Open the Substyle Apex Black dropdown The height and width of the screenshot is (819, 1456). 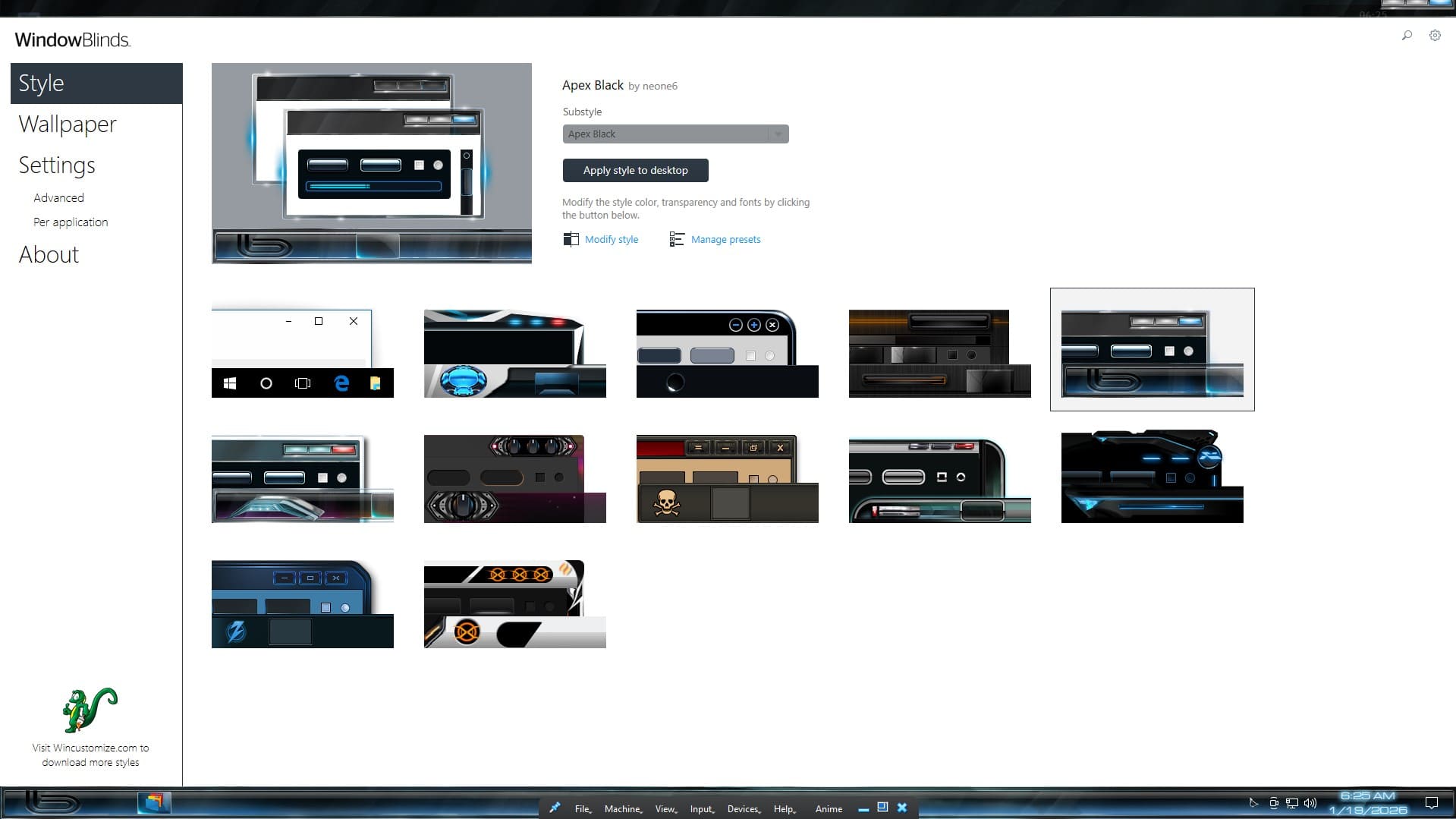click(675, 134)
